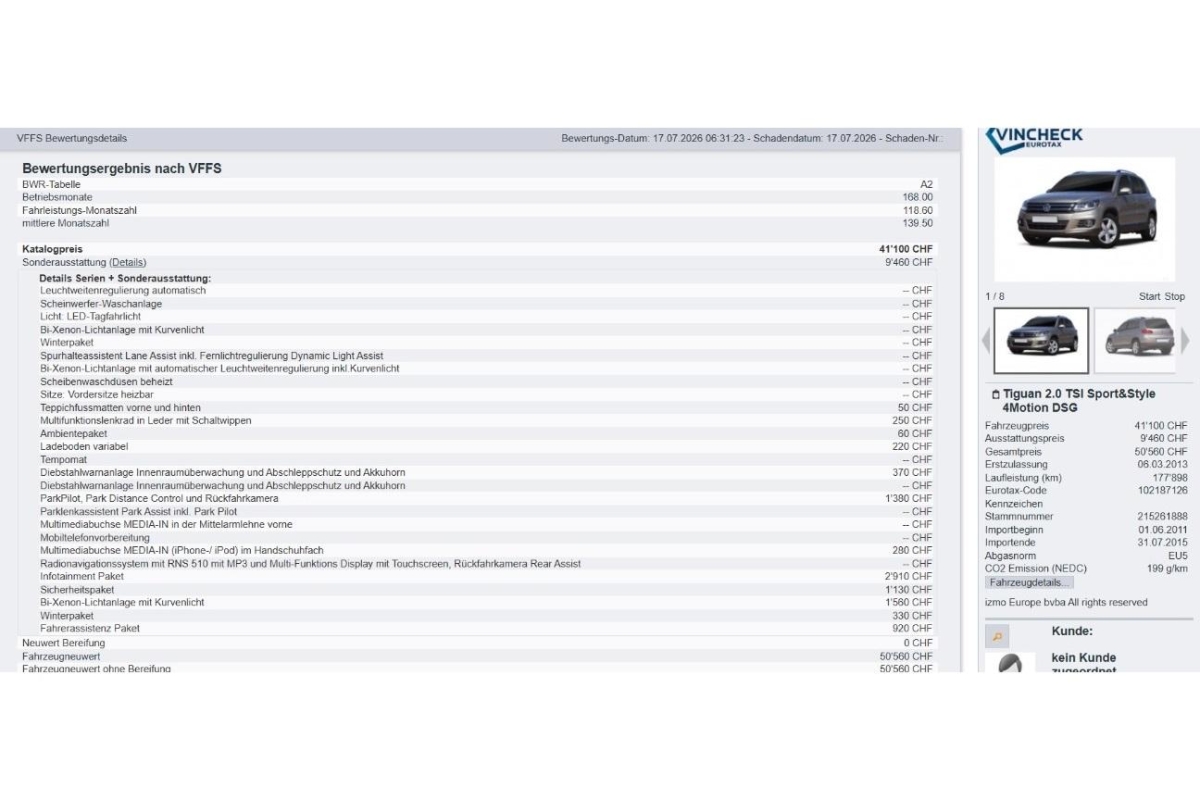Screen dimensions: 1200x800
Task: Click the Multimediabuchse MEDIA-IN Handschuhfach row
Action: 486,550
